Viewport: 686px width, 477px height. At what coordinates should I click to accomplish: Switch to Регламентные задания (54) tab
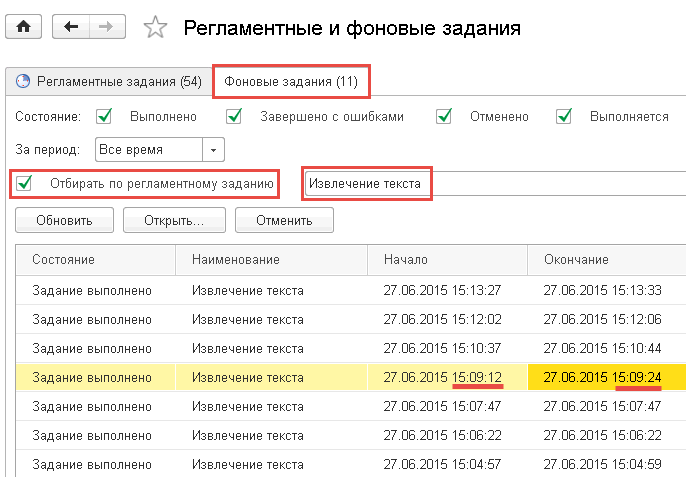(109, 81)
